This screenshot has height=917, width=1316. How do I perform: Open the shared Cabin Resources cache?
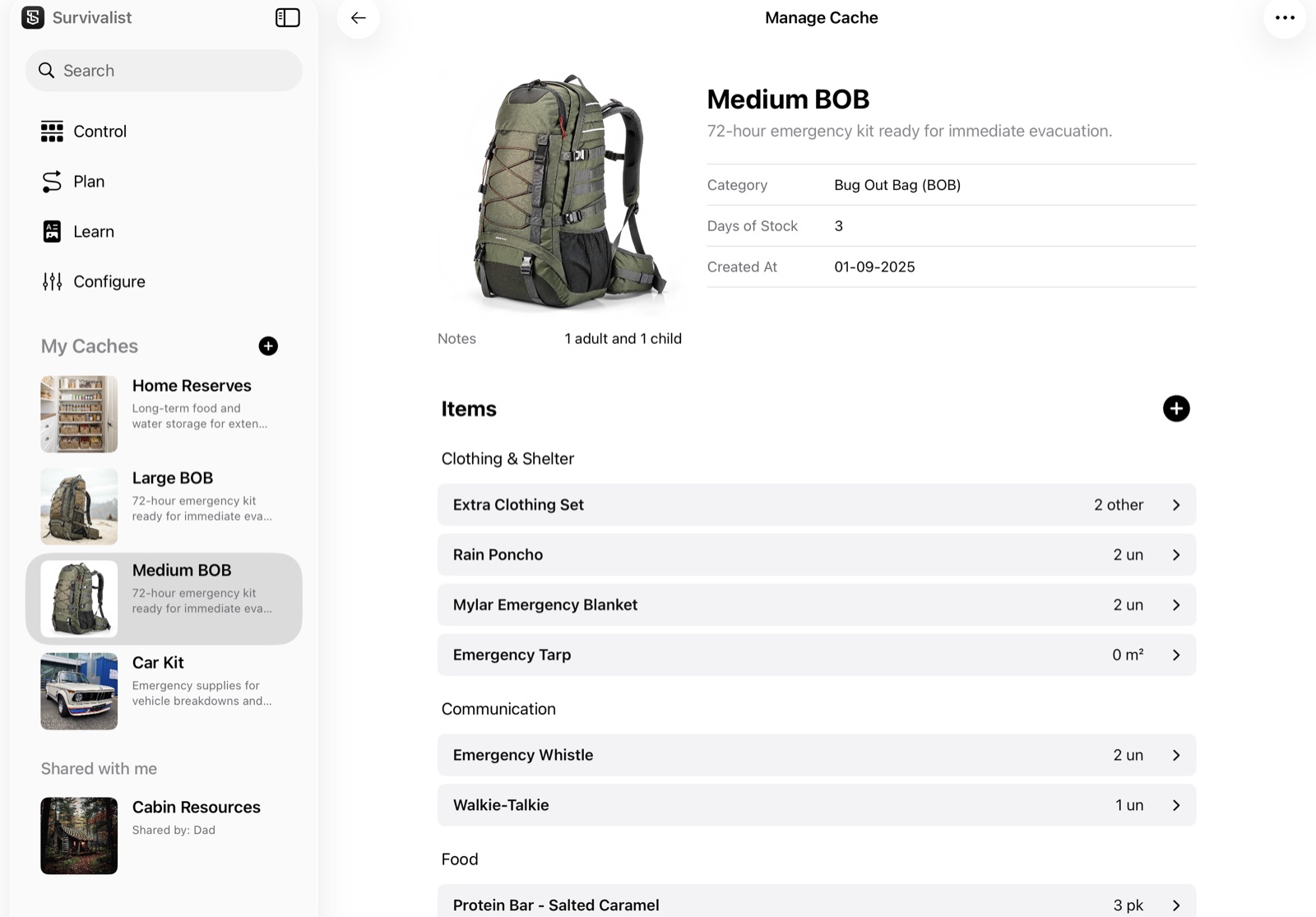pyautogui.click(x=164, y=836)
